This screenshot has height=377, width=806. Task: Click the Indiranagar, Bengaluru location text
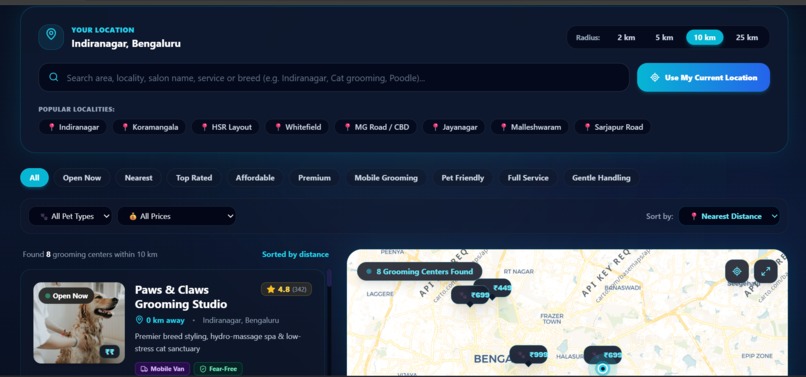(126, 44)
